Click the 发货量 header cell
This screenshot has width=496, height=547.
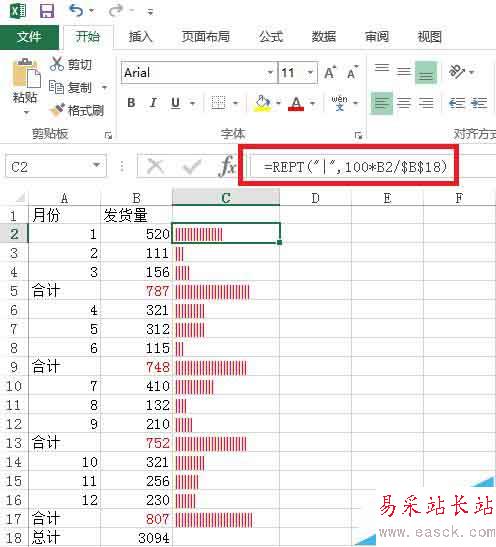coord(136,215)
